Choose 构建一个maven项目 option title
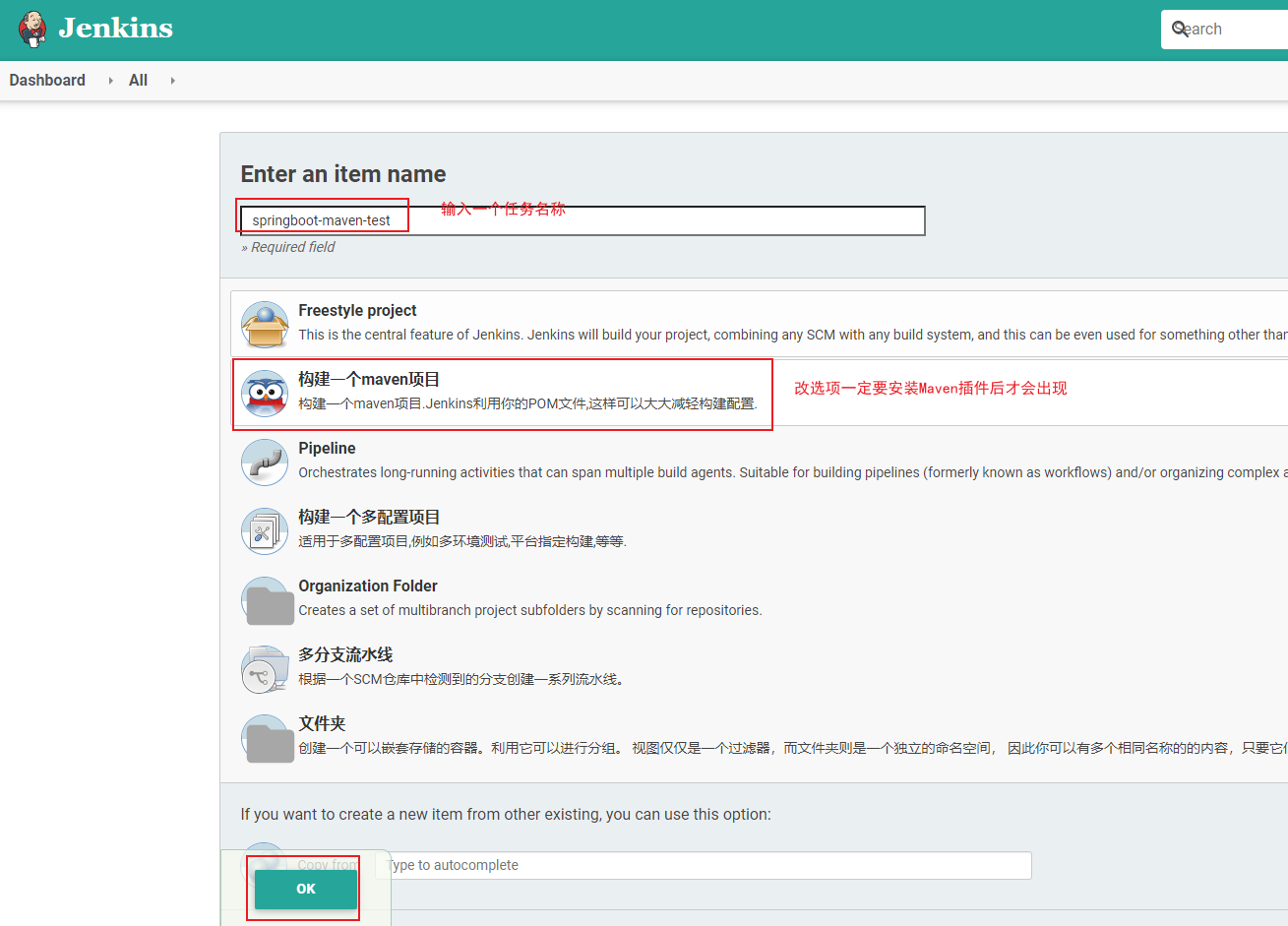The height and width of the screenshot is (926, 1288). (369, 379)
